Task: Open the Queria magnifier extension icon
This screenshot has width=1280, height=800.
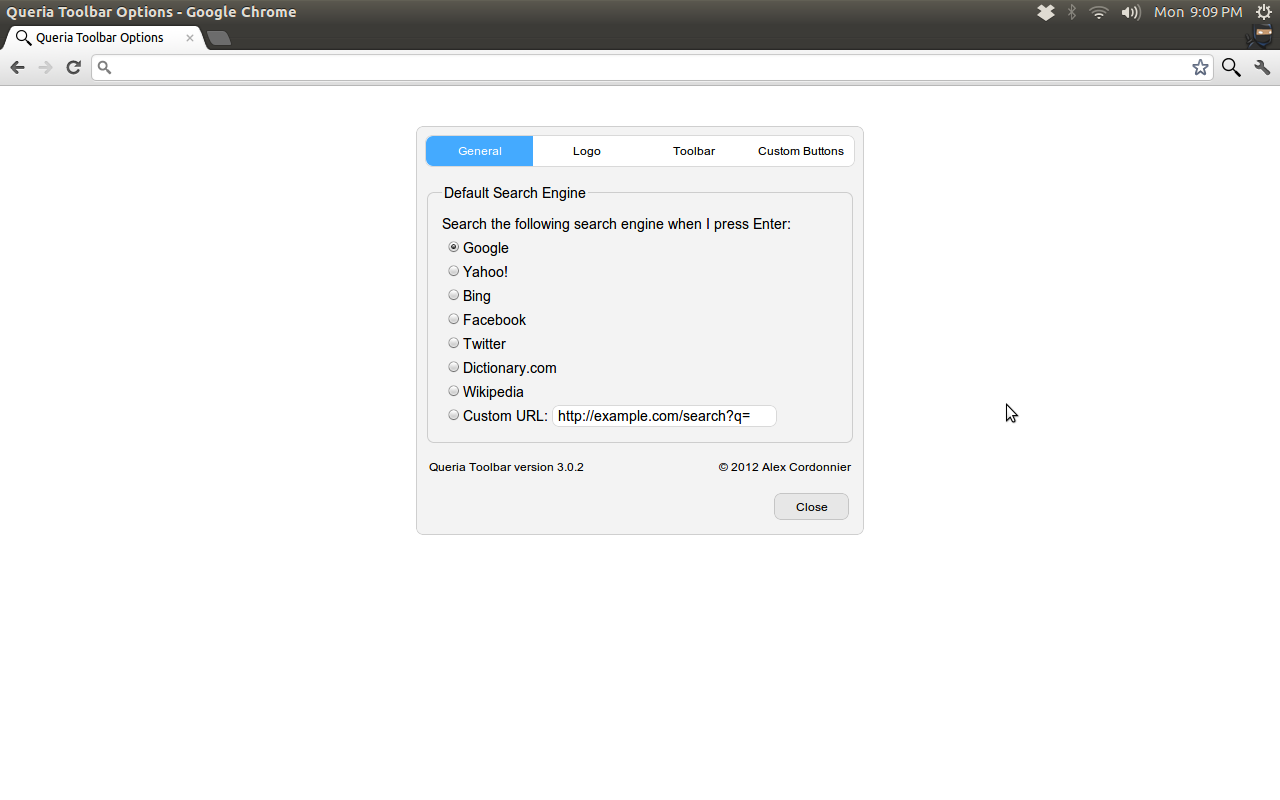Action: click(x=1231, y=67)
